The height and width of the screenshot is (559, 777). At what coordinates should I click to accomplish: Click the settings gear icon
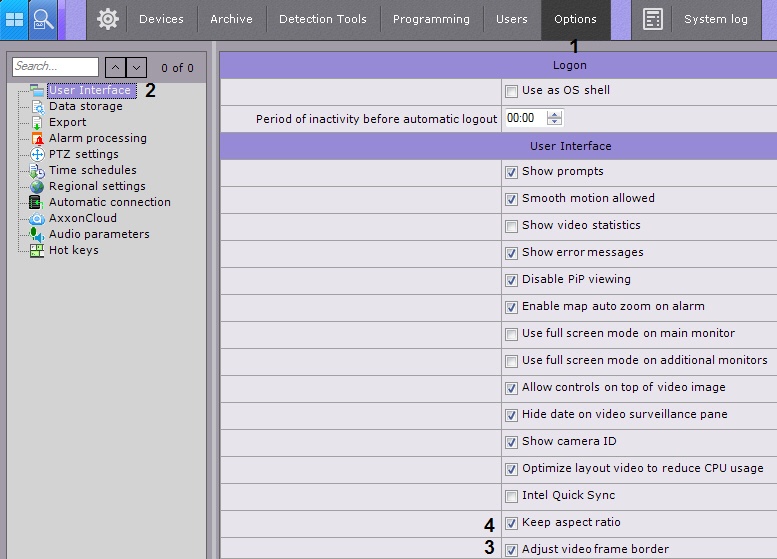click(x=107, y=19)
